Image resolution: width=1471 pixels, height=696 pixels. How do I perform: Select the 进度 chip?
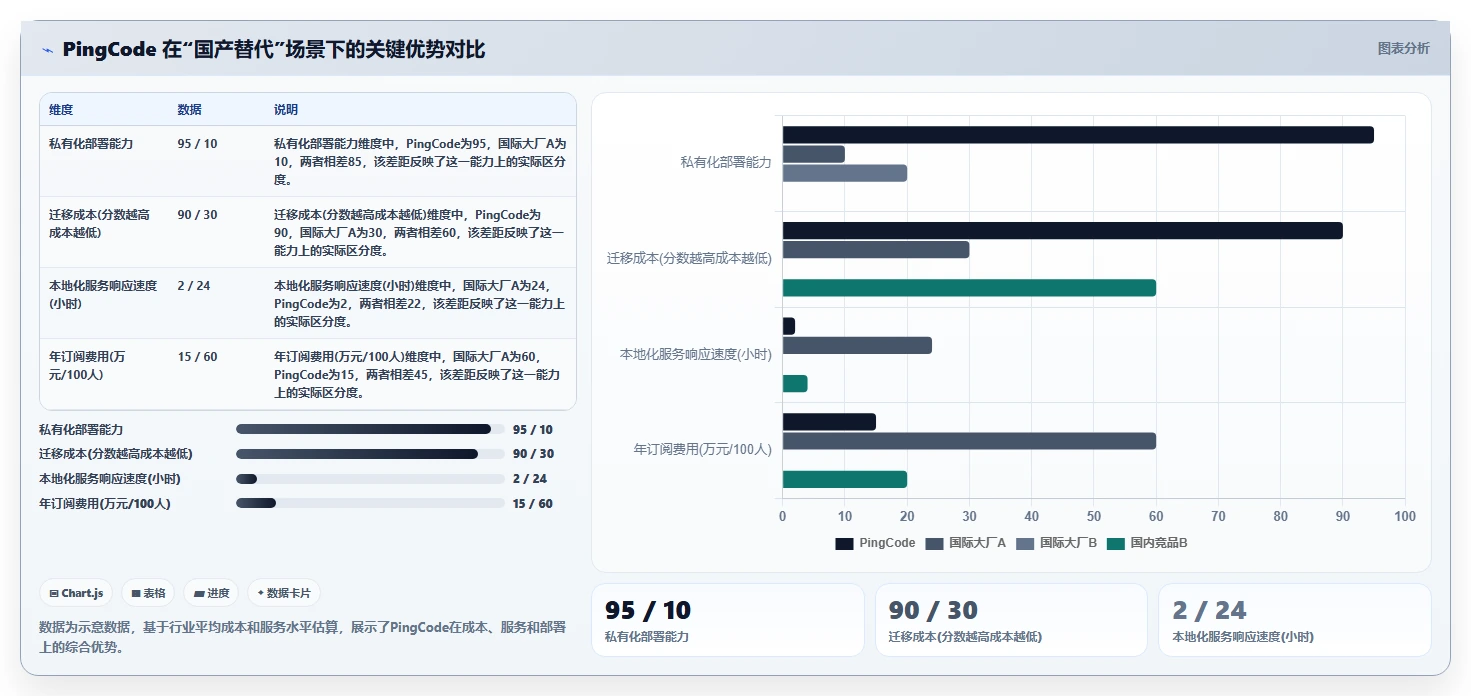pyautogui.click(x=211, y=593)
